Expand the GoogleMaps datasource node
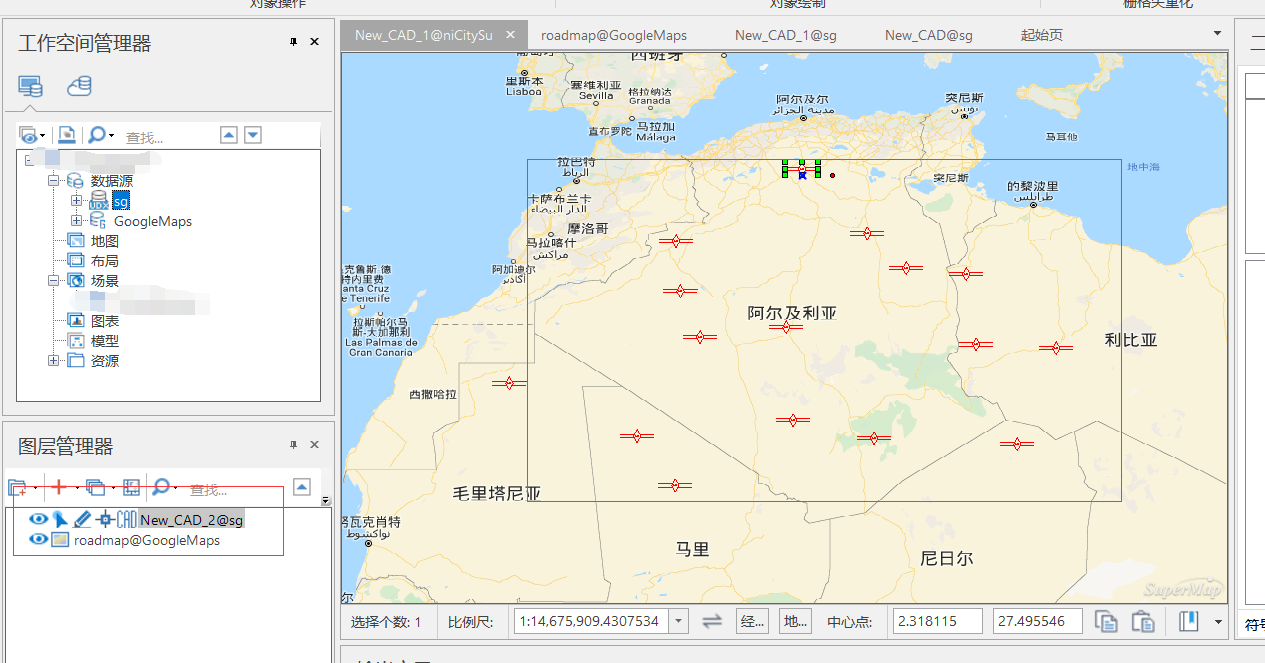Image resolution: width=1265 pixels, height=663 pixels. [x=76, y=220]
